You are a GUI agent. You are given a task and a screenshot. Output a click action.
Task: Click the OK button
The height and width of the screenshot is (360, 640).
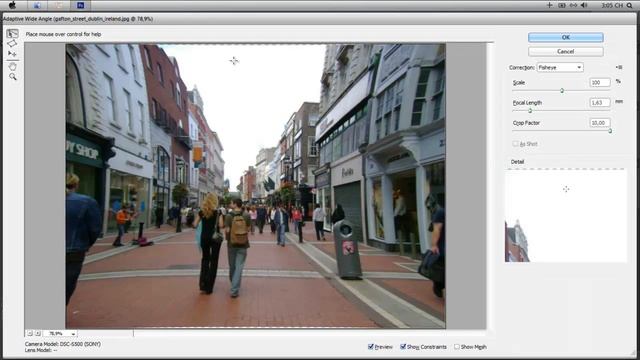565,37
